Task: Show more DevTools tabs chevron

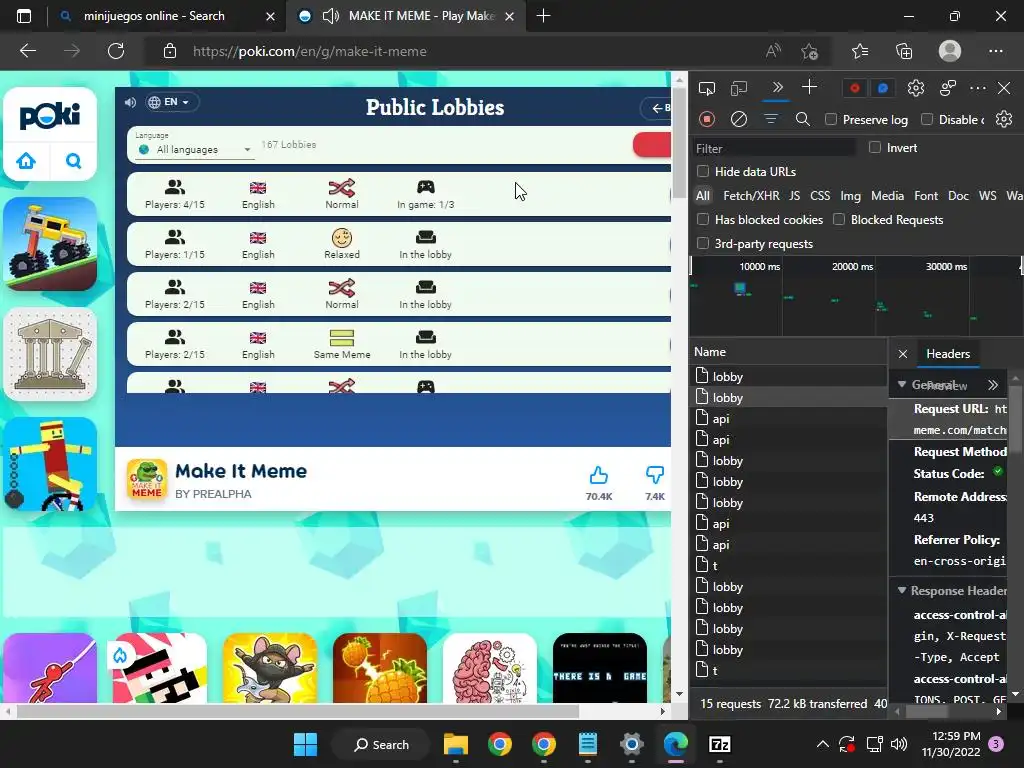Action: coord(777,88)
